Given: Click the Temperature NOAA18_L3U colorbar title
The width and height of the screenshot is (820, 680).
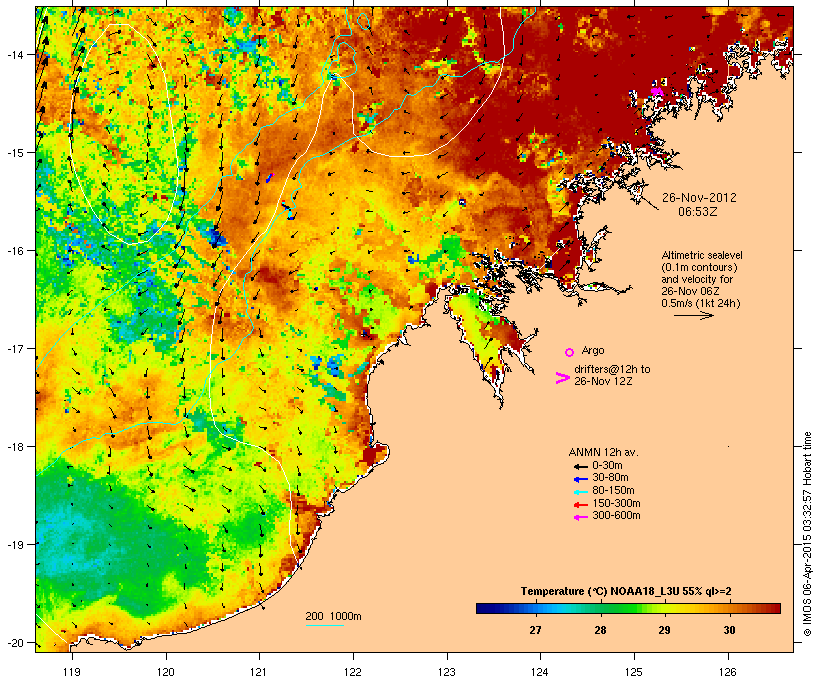Looking at the screenshot, I should [626, 592].
